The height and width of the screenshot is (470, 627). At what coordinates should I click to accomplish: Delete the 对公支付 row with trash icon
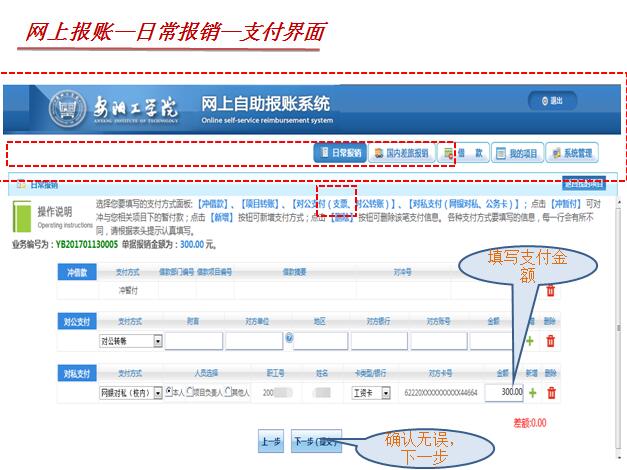(550, 341)
